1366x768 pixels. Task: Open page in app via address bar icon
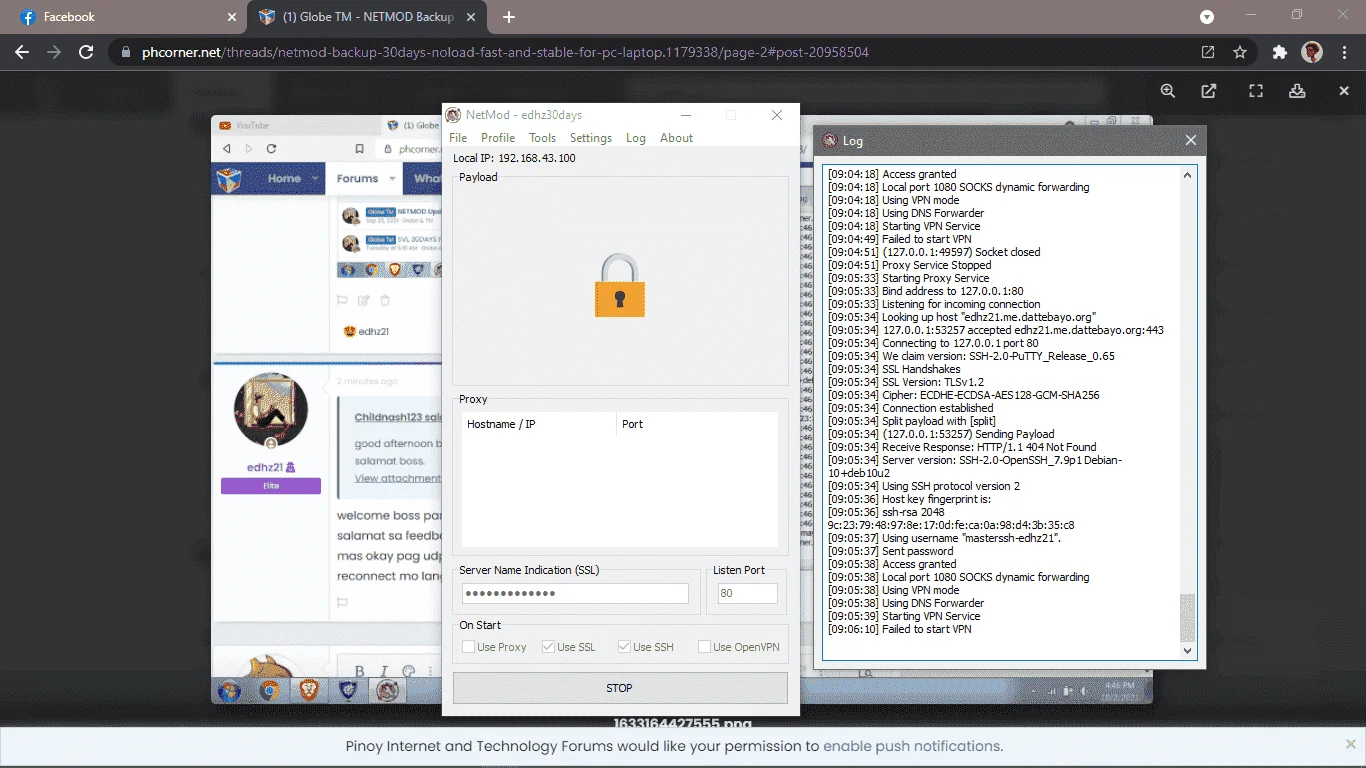pyautogui.click(x=1208, y=52)
